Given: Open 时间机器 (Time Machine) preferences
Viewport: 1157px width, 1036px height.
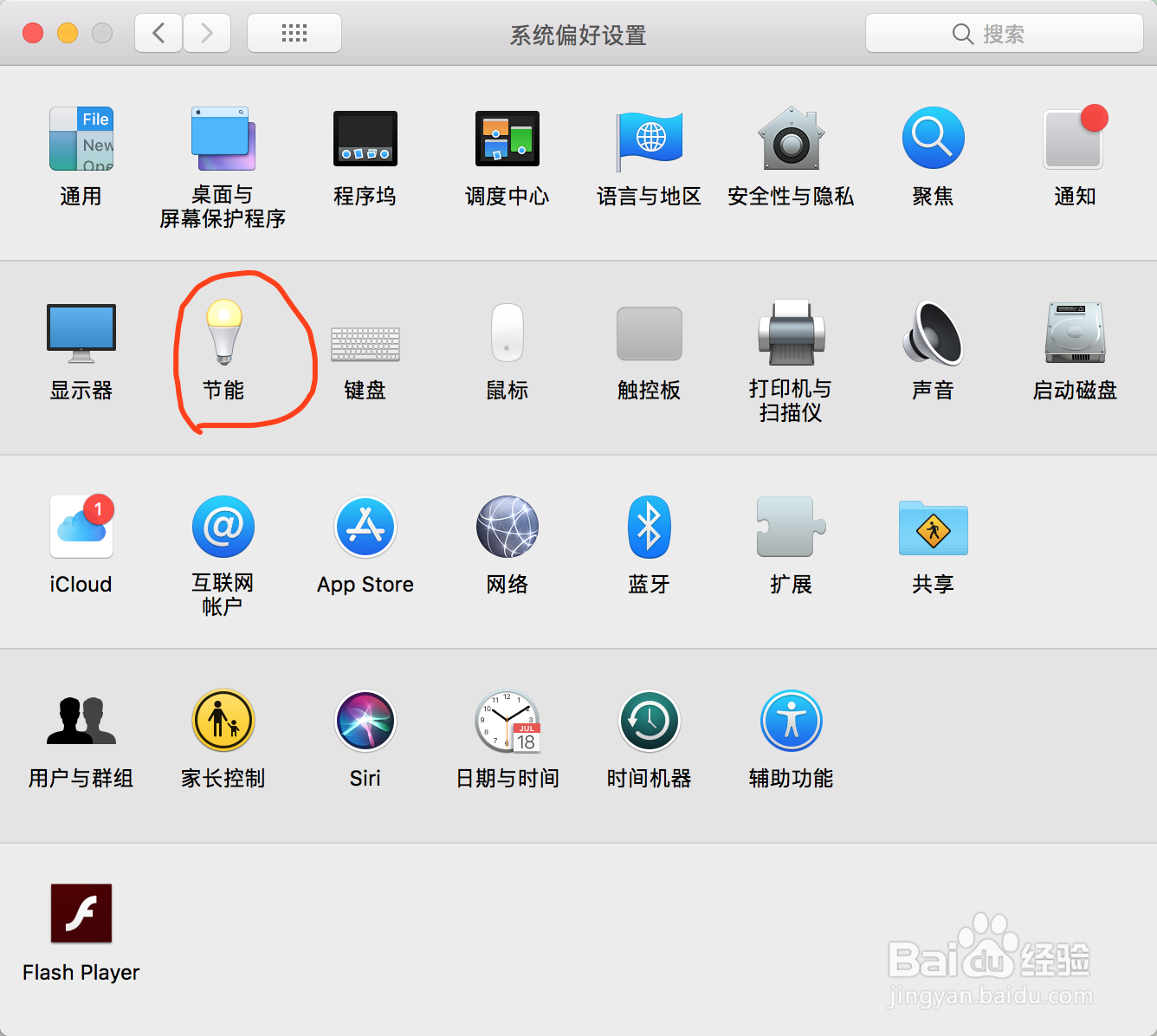Looking at the screenshot, I should pyautogui.click(x=650, y=721).
